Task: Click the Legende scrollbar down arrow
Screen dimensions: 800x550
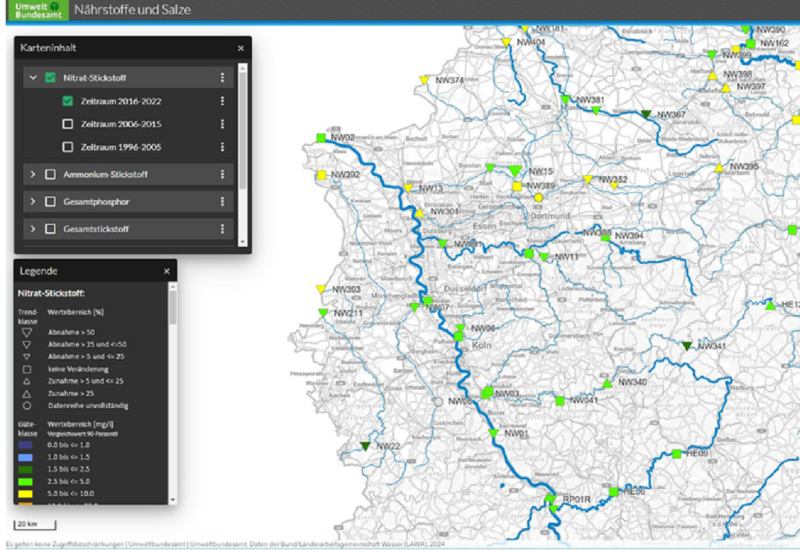Action: [x=172, y=500]
